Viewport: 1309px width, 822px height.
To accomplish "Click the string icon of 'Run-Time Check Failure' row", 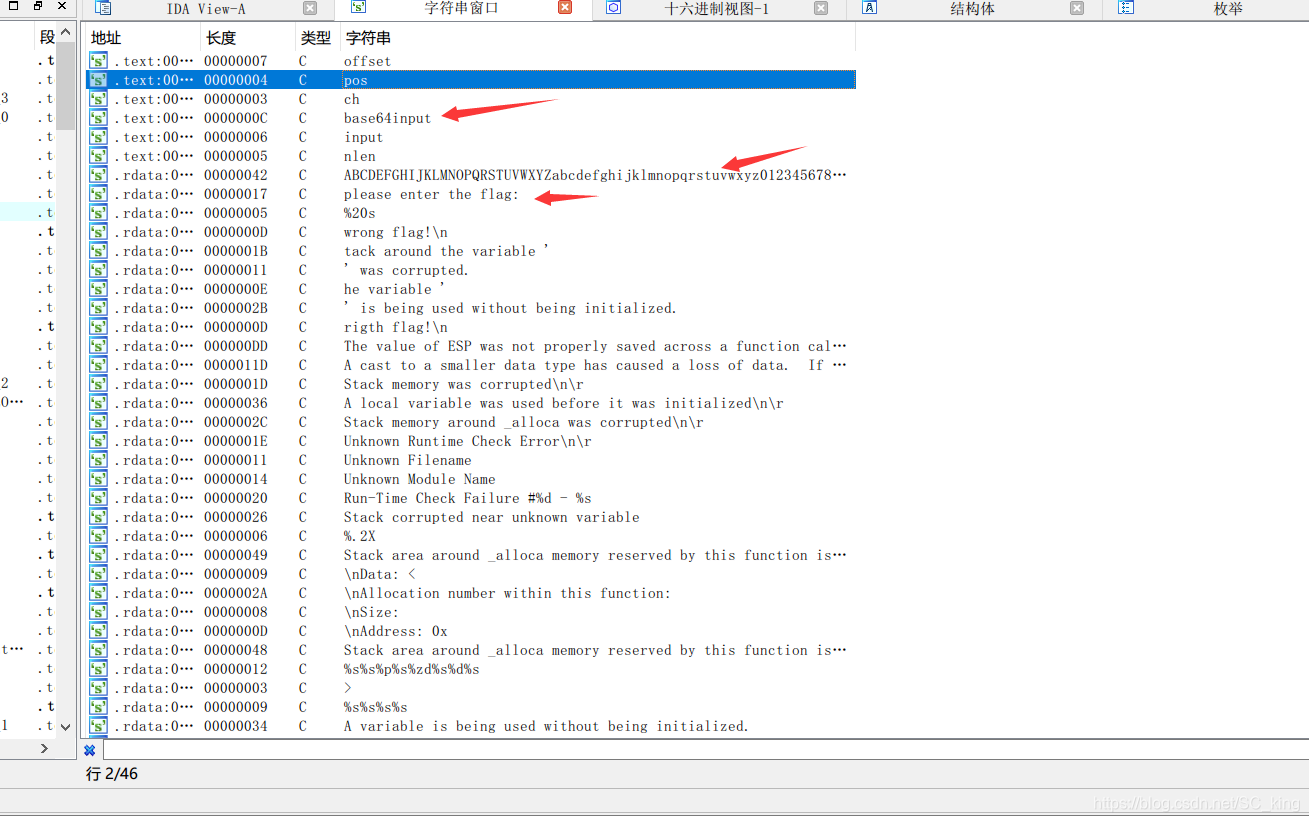I will pyautogui.click(x=98, y=498).
